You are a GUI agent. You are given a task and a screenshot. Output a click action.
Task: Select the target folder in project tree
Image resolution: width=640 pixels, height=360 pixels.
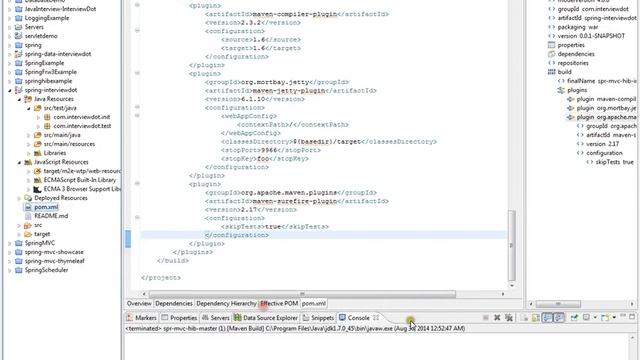click(x=42, y=234)
